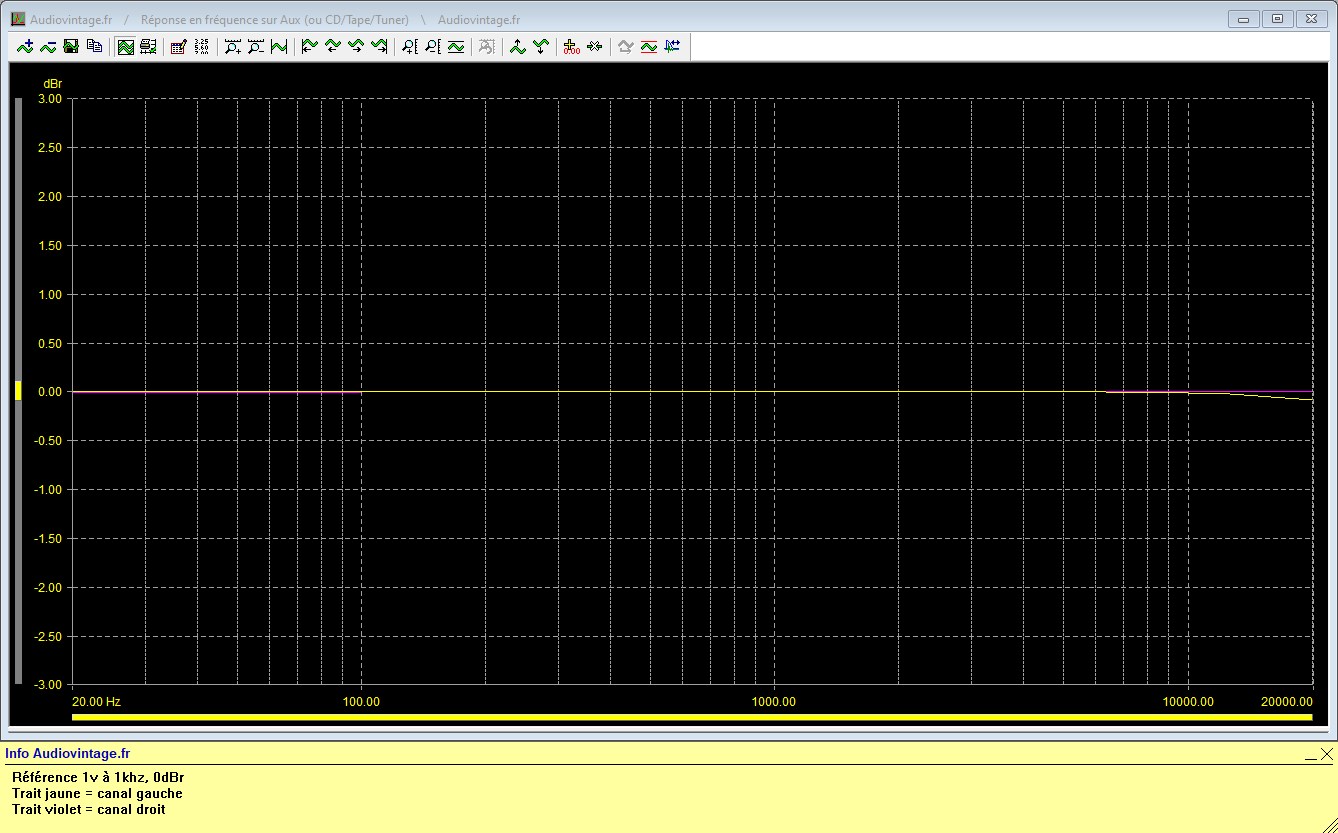Restore the main window size
This screenshot has width=1338, height=833.
pyautogui.click(x=1277, y=19)
